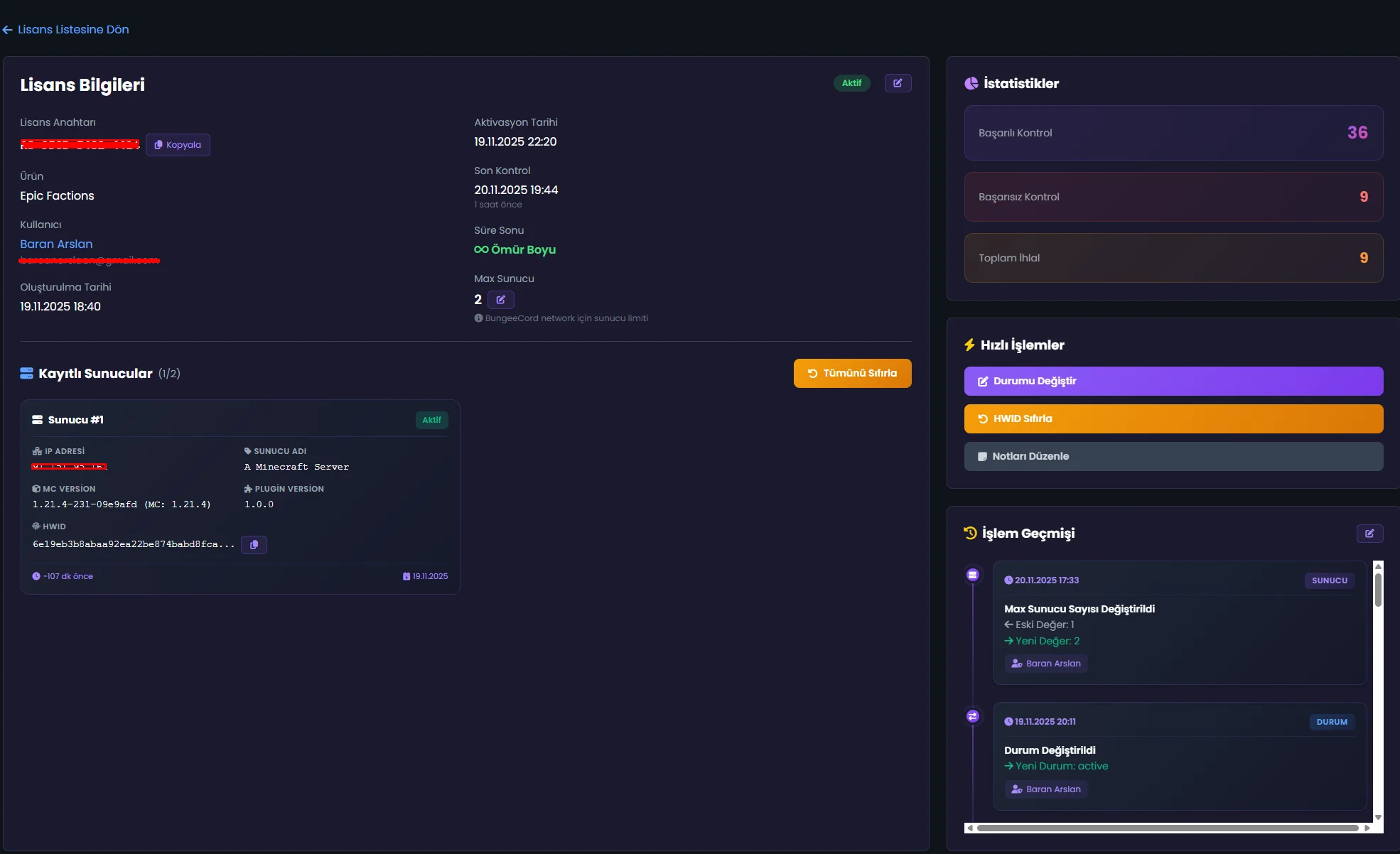Viewport: 1400px width, 854px height.
Task: Go back via Lisans Listesine Dön link
Action: tap(66, 29)
